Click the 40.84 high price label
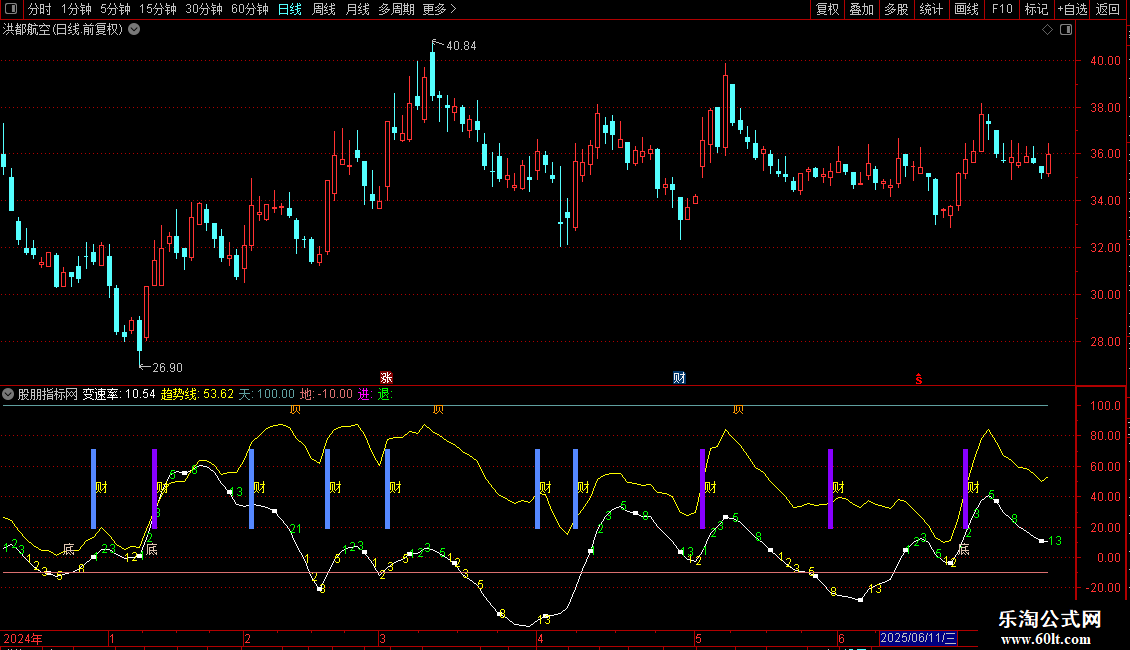1130x650 pixels. click(x=461, y=45)
